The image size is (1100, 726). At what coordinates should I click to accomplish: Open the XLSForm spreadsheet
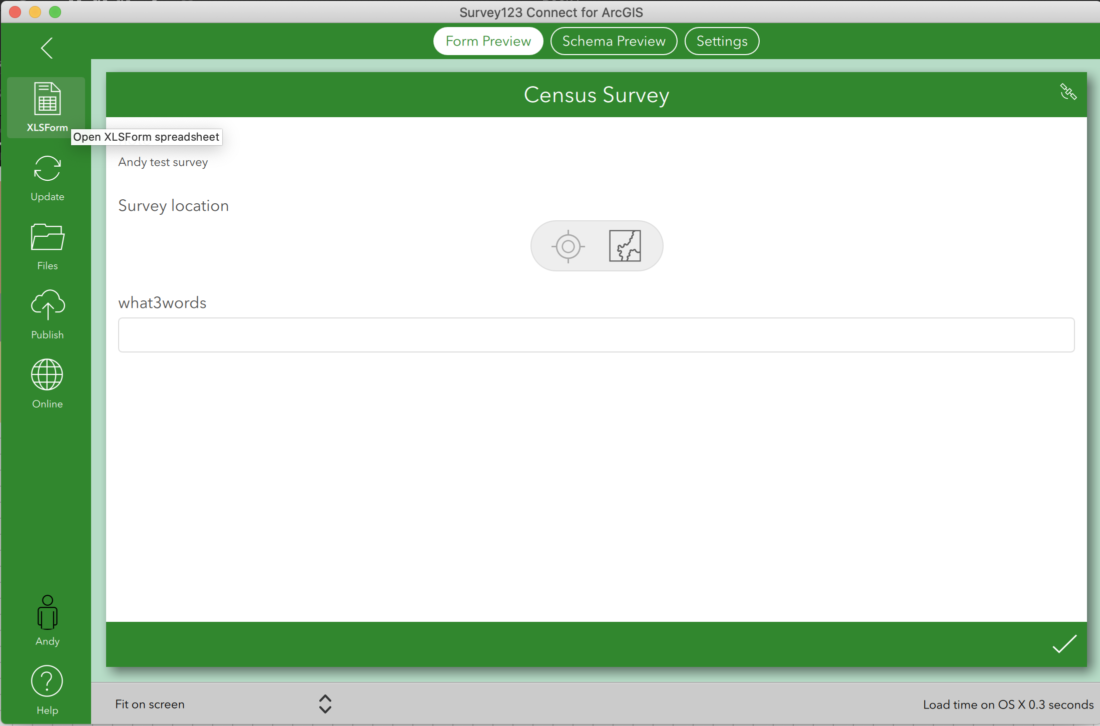pos(47,107)
